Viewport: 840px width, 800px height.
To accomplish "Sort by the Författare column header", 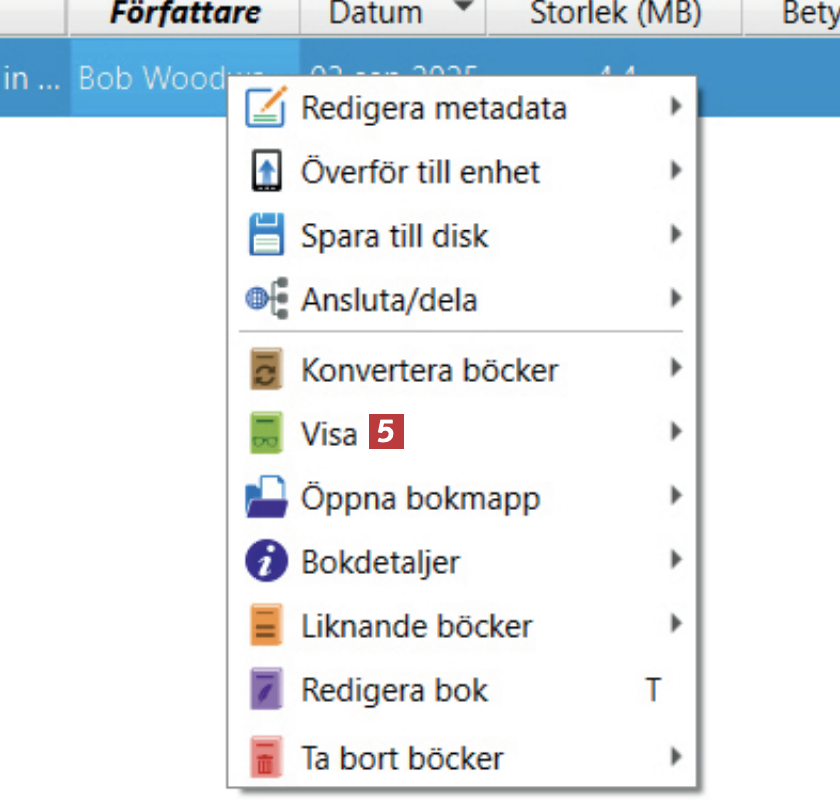I will (185, 13).
